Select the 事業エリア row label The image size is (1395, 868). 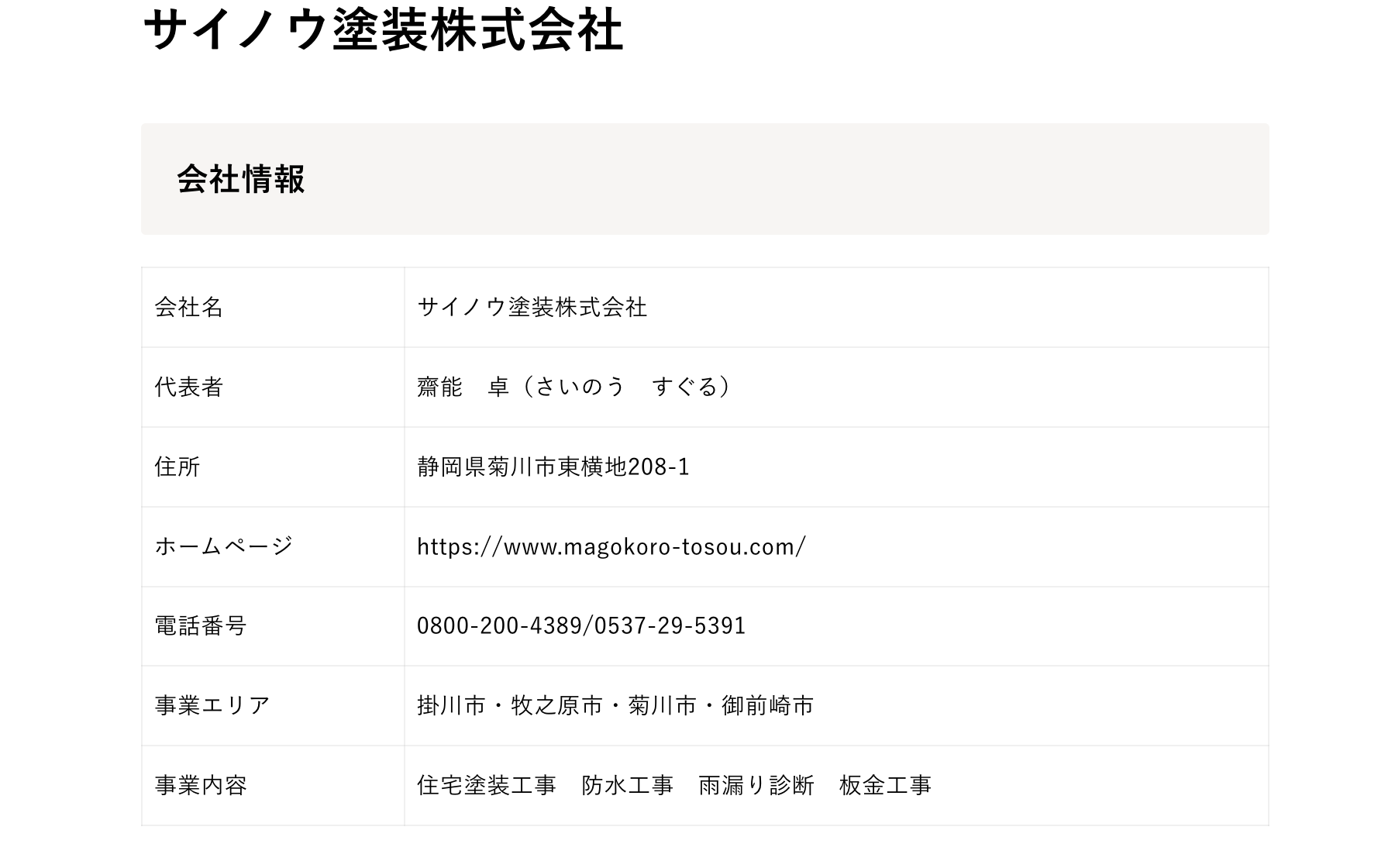pyautogui.click(x=212, y=705)
